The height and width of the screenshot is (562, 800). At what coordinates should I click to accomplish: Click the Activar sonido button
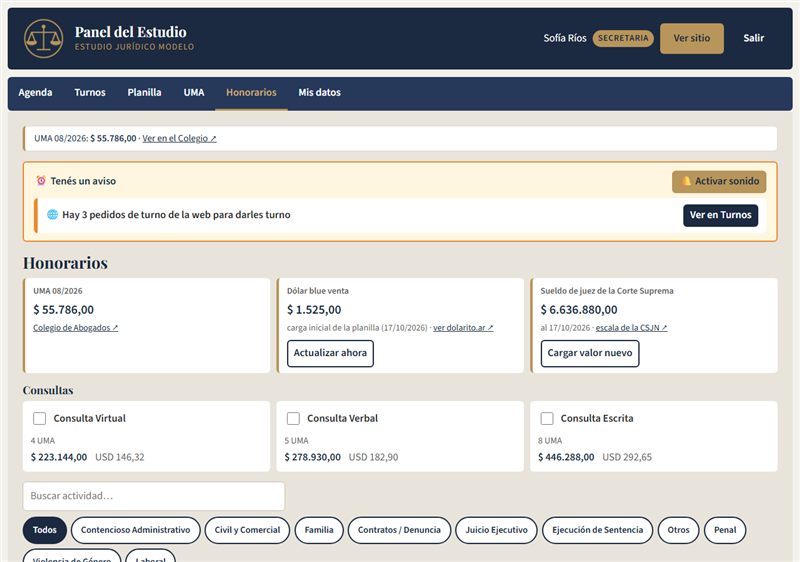click(x=719, y=182)
